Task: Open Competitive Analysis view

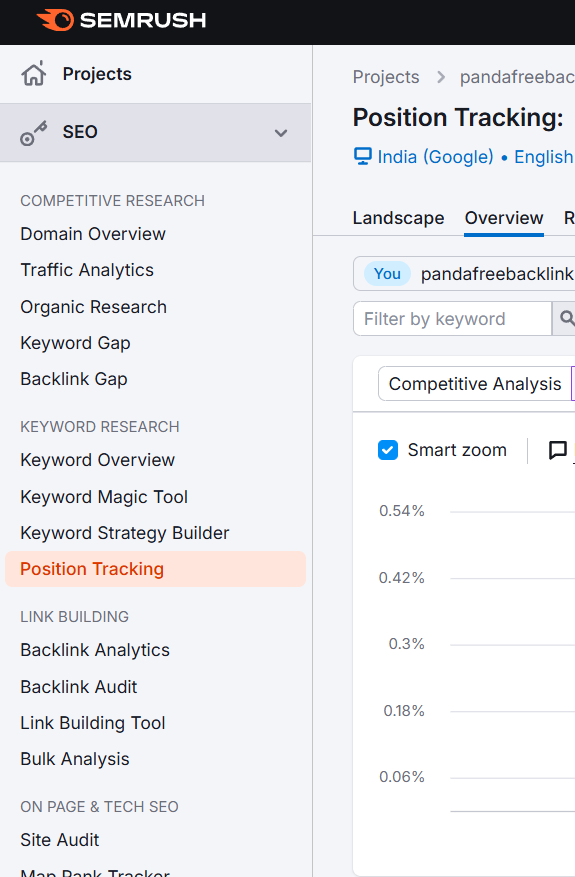Action: pyautogui.click(x=475, y=384)
